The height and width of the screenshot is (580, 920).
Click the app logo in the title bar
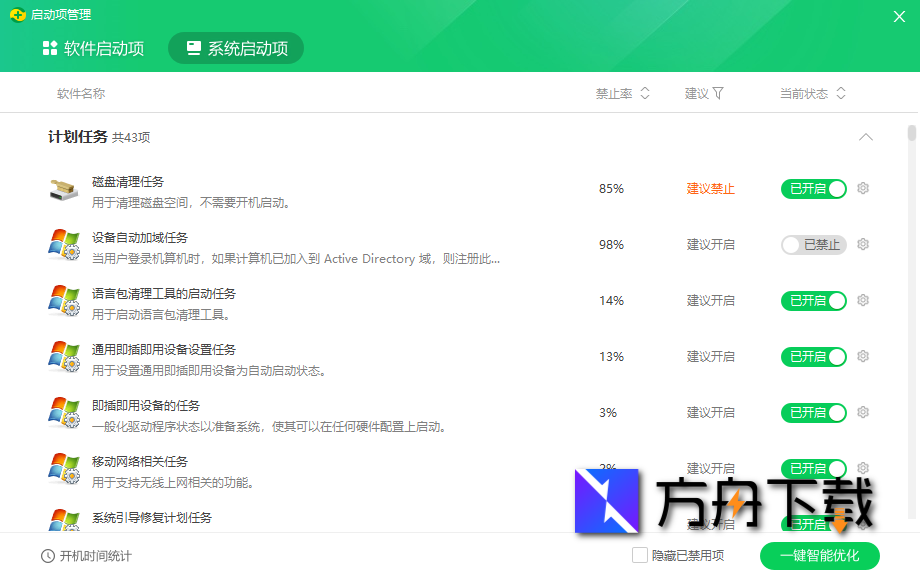coord(18,15)
